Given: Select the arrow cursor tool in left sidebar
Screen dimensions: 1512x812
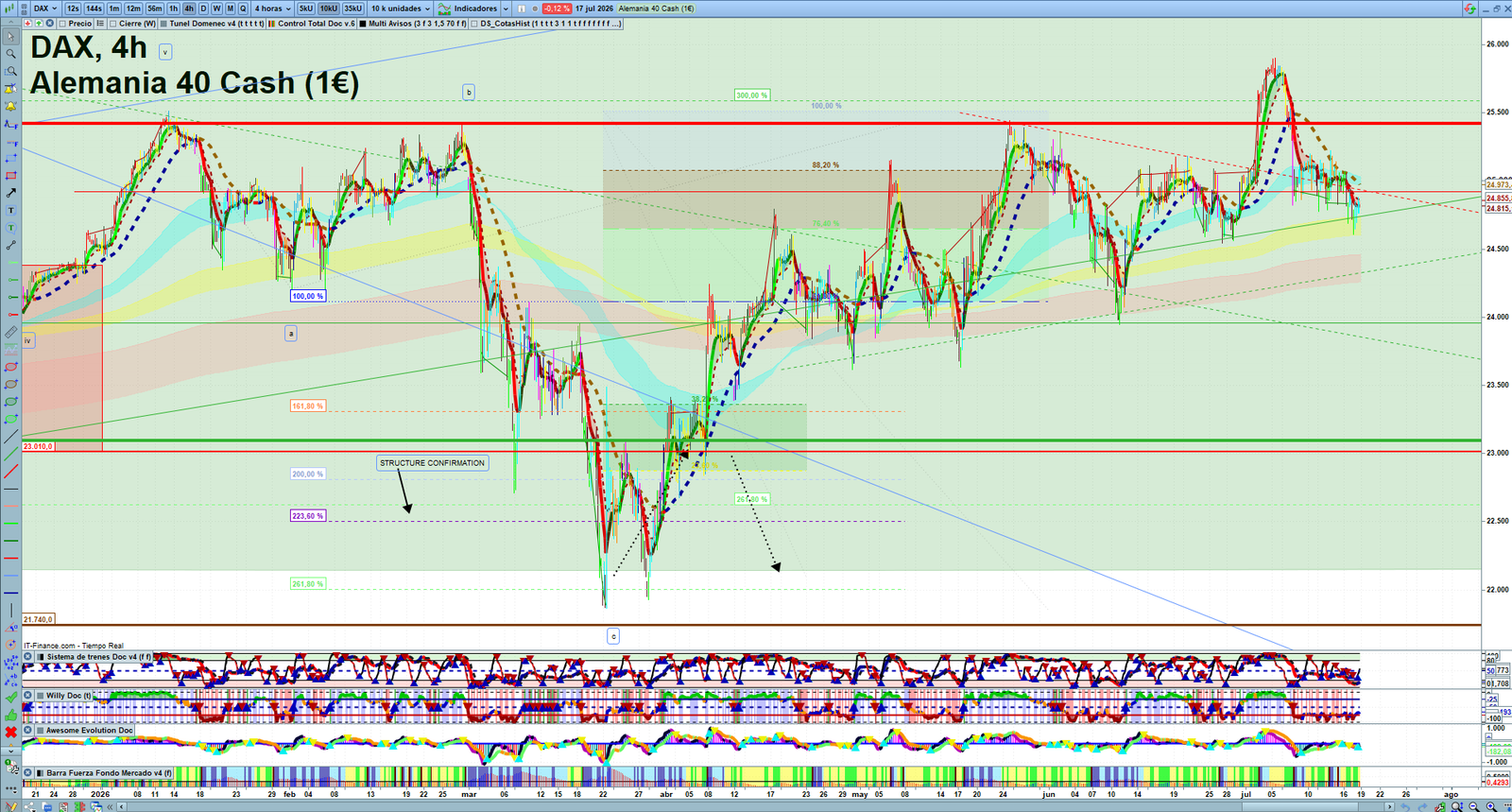Looking at the screenshot, I should pyautogui.click(x=11, y=37).
